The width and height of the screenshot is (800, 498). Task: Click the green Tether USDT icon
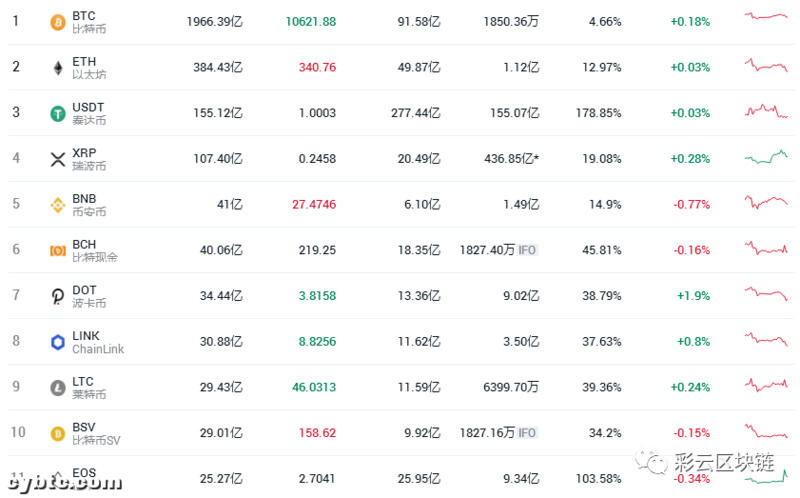pos(58,113)
